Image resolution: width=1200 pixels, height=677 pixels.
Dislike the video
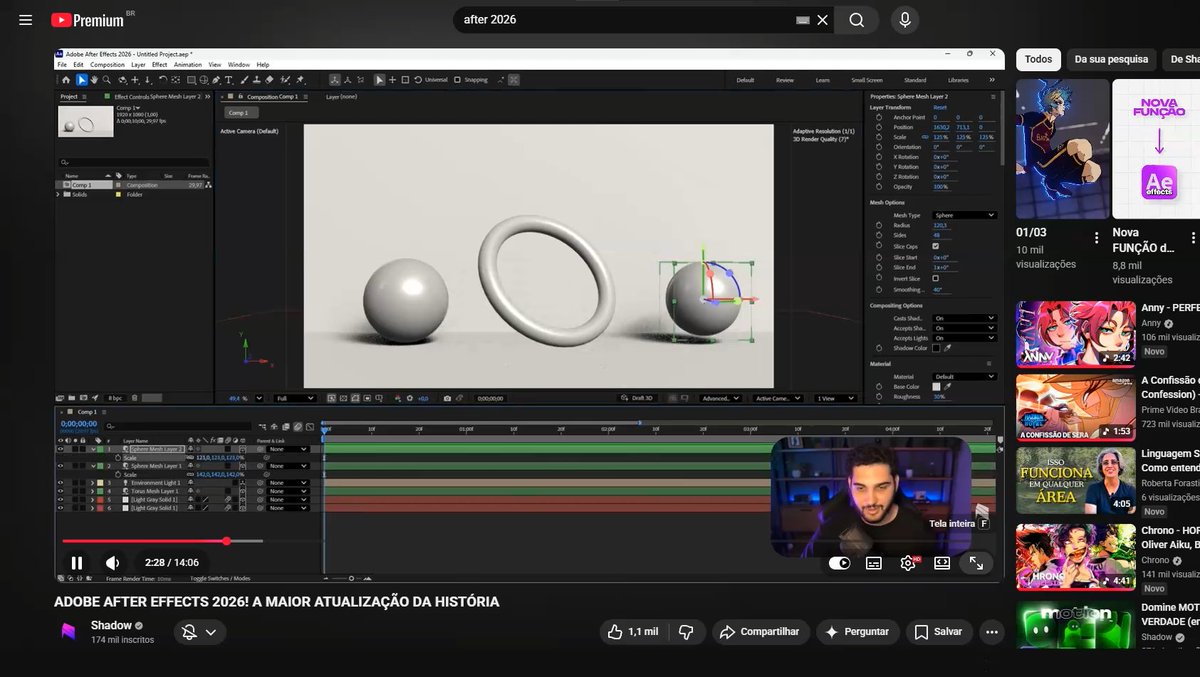click(x=686, y=632)
